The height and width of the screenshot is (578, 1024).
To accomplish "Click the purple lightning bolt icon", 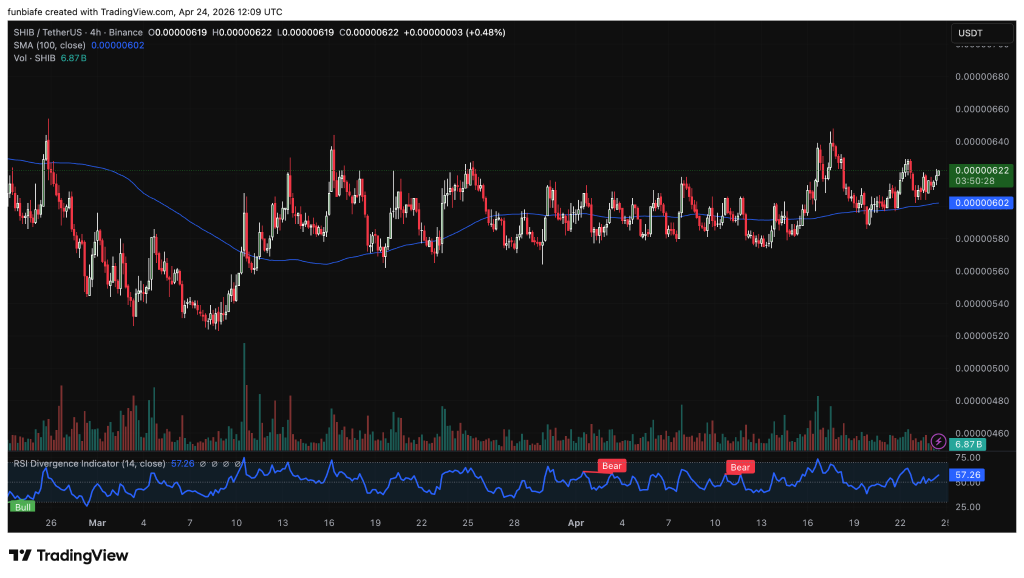I will pos(938,440).
